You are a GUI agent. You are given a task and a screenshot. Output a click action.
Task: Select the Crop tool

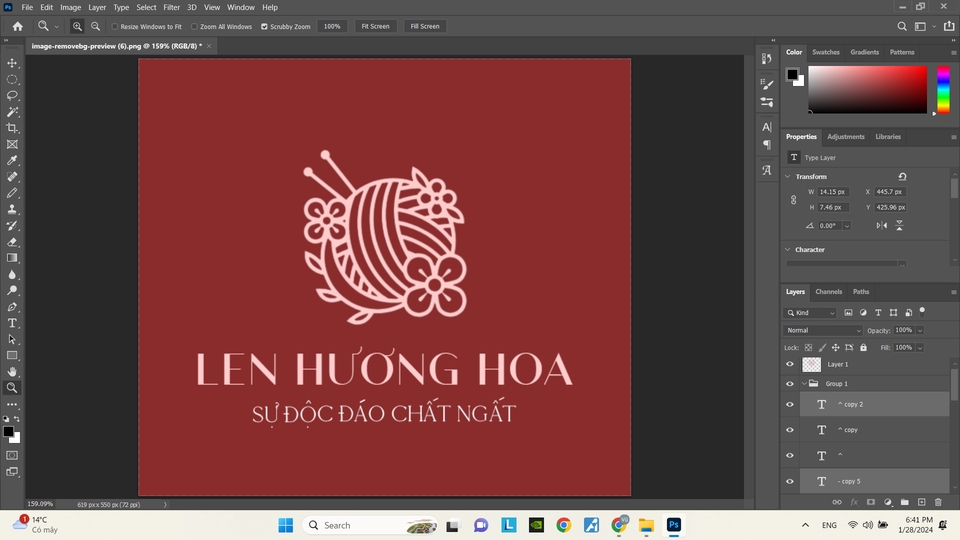point(12,128)
